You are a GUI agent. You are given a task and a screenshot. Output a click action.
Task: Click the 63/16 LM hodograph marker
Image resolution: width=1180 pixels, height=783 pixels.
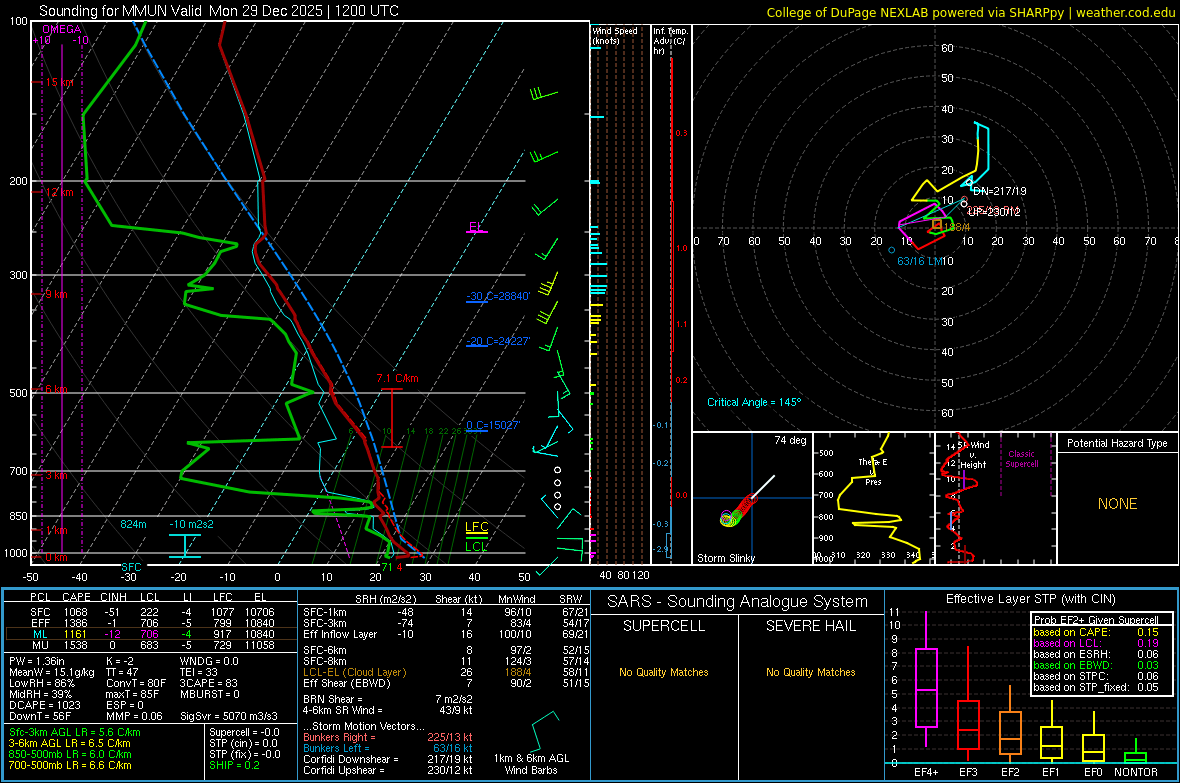pos(920,261)
